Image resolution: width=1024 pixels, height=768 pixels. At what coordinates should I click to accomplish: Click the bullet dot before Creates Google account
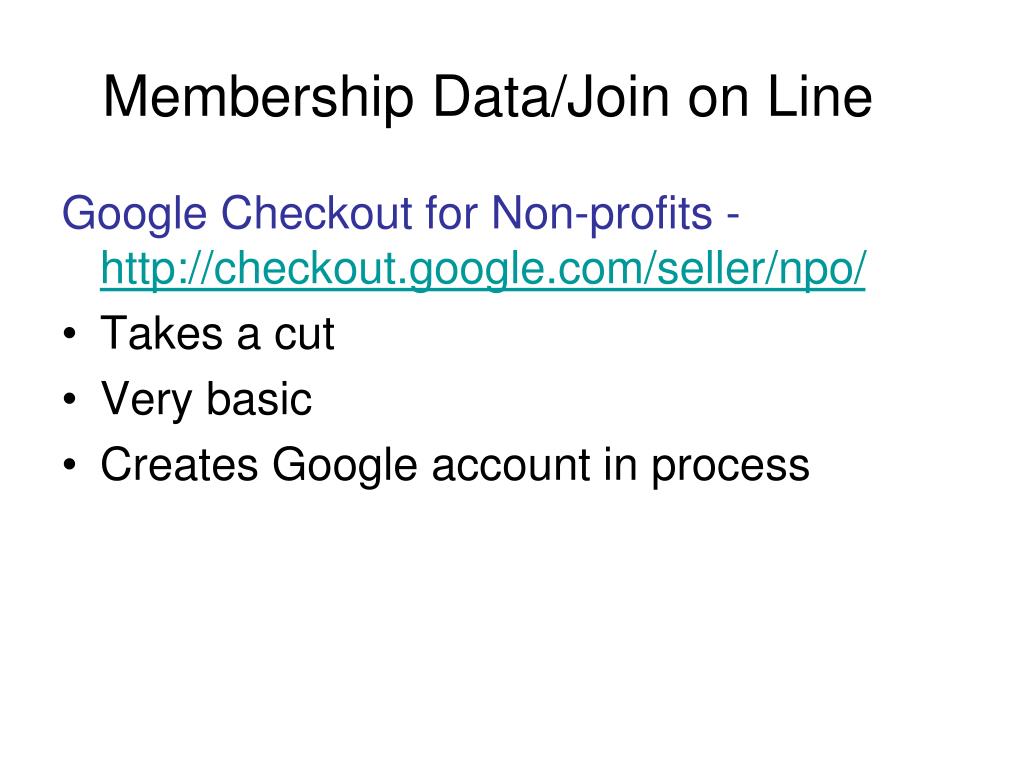tap(70, 465)
